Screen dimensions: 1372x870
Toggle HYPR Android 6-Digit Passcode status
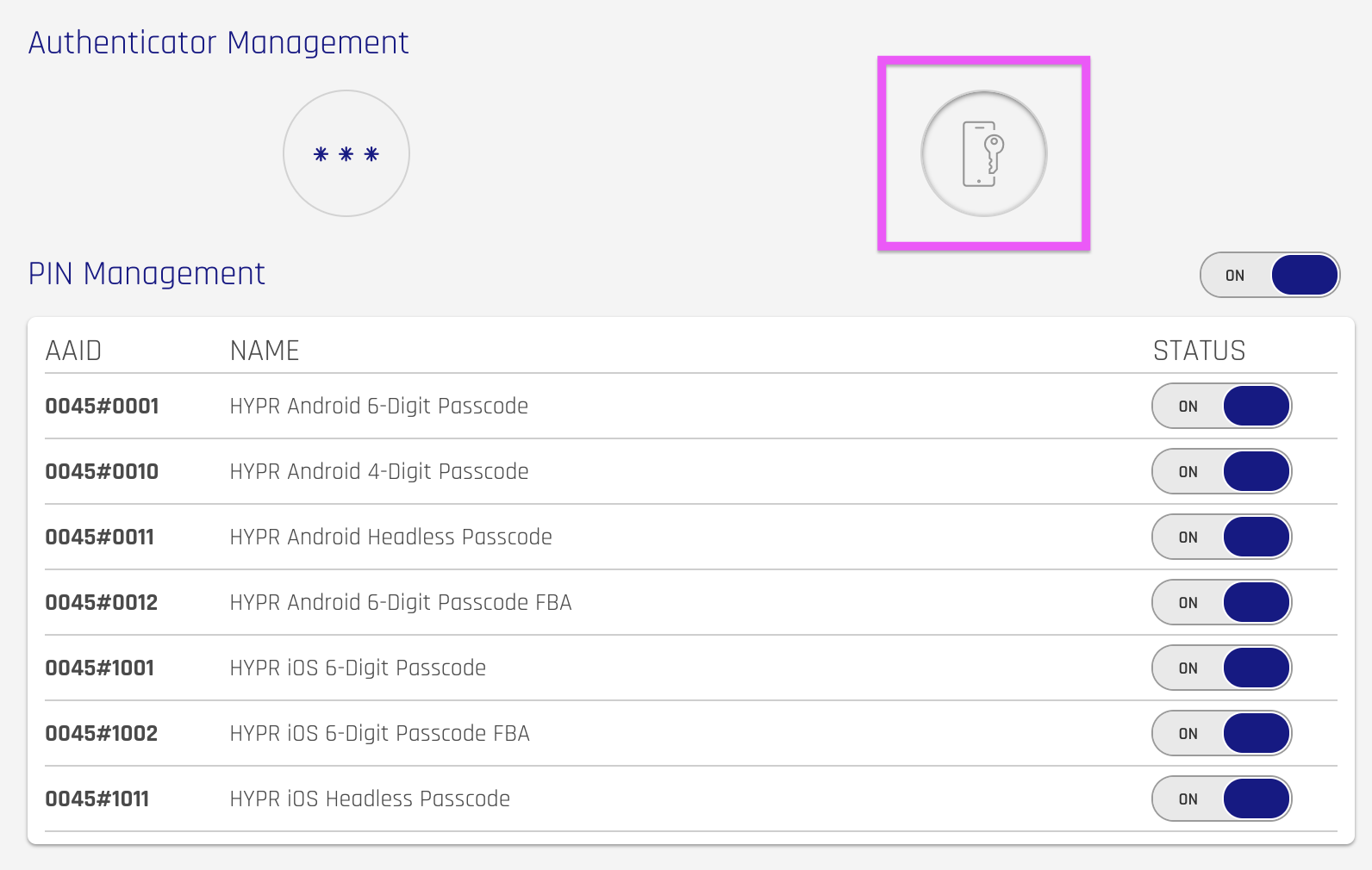tap(1221, 406)
